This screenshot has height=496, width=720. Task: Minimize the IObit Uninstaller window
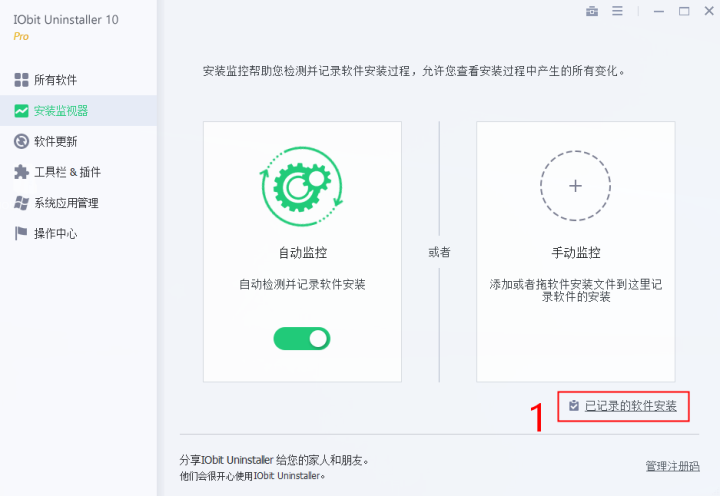coord(659,11)
